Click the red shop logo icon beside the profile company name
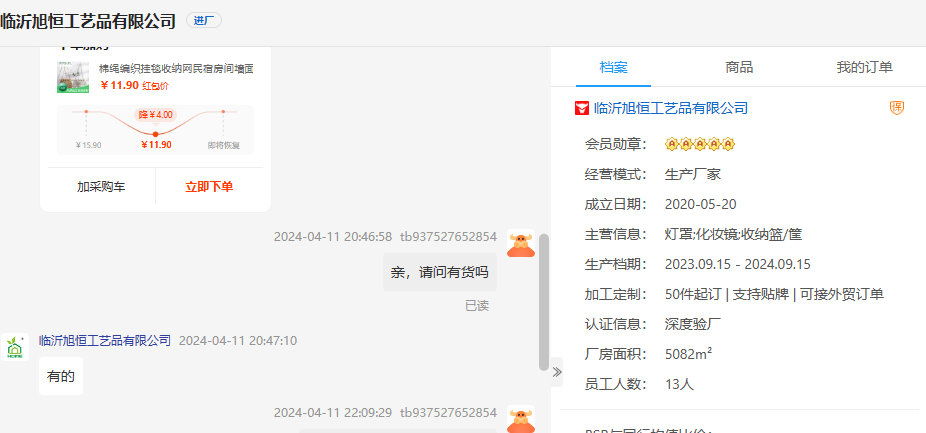Viewport: 926px width, 433px height. click(582, 108)
